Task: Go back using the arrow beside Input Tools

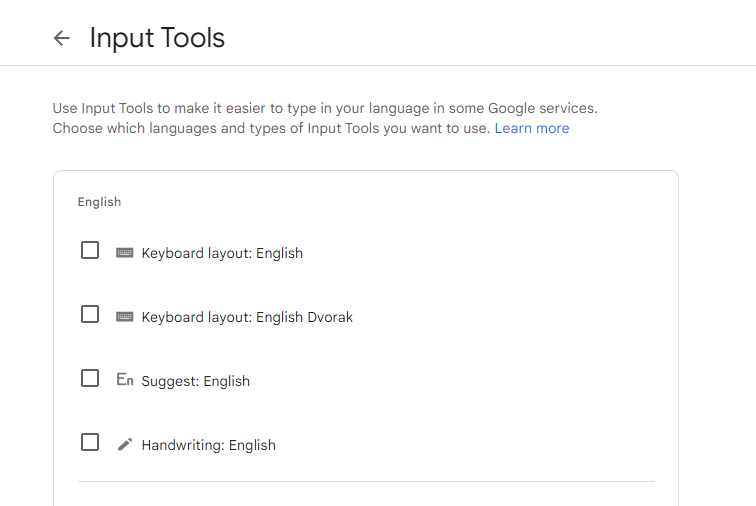Action: coord(61,38)
